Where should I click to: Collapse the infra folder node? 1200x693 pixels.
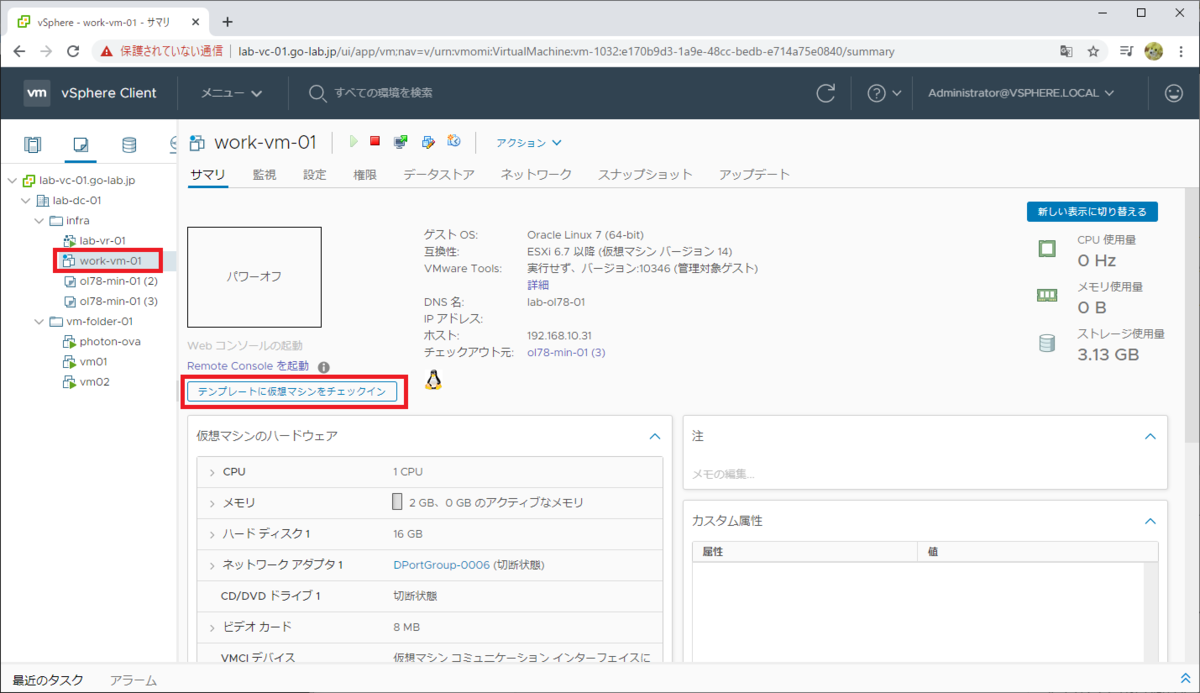click(x=40, y=221)
